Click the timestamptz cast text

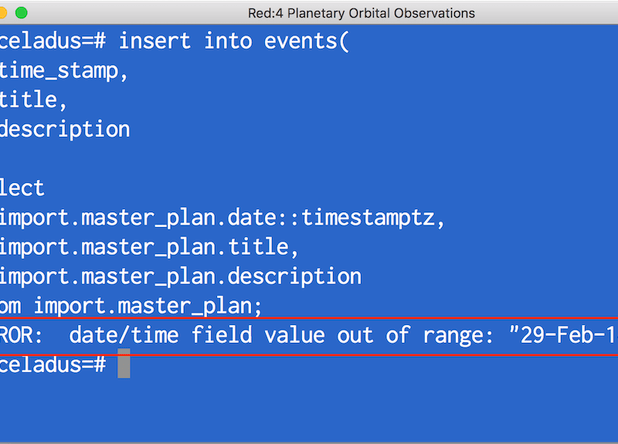tap(368, 218)
